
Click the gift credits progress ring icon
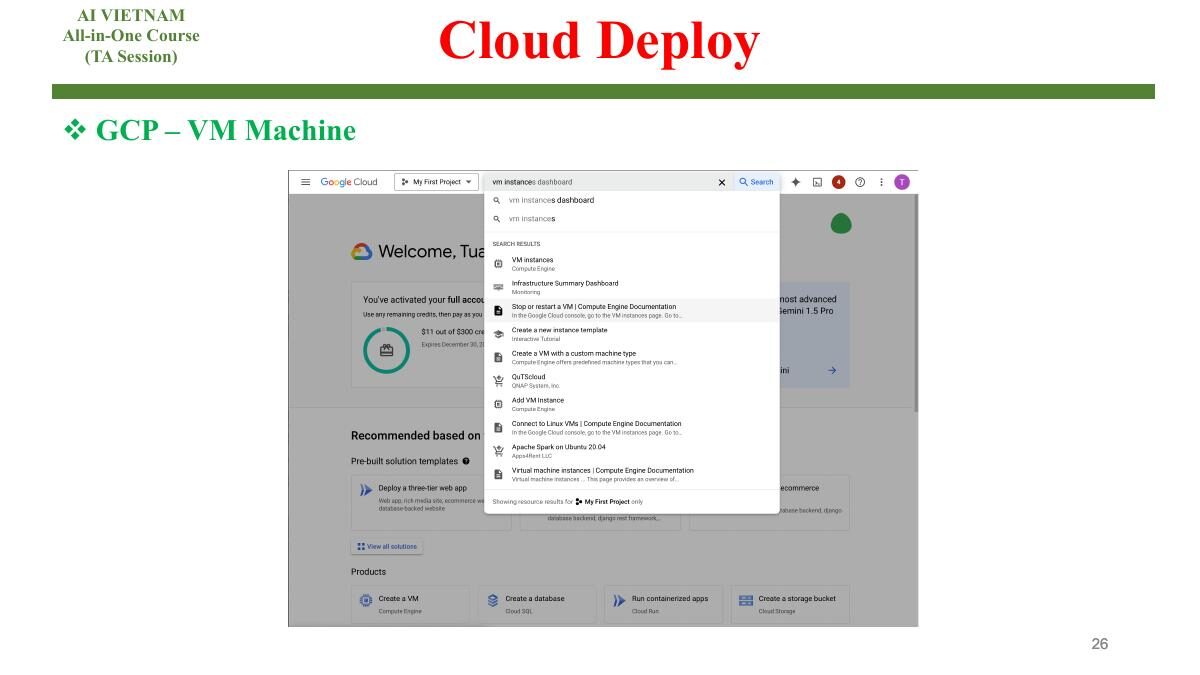coord(386,350)
